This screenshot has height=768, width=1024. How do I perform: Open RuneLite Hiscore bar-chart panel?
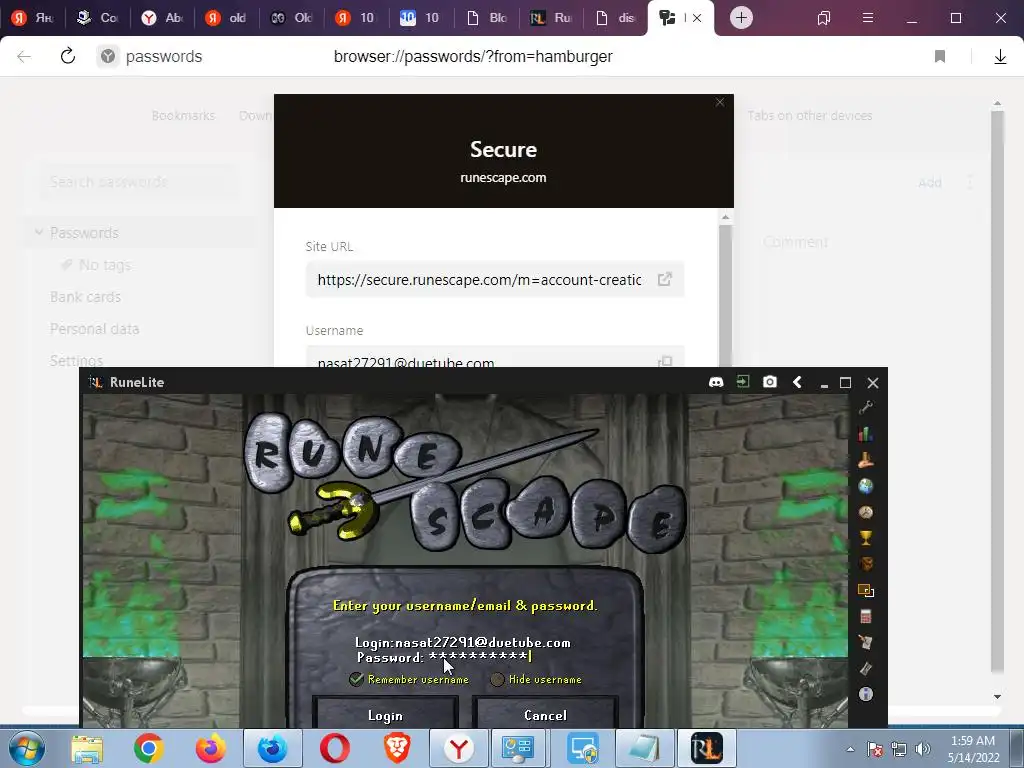(866, 434)
